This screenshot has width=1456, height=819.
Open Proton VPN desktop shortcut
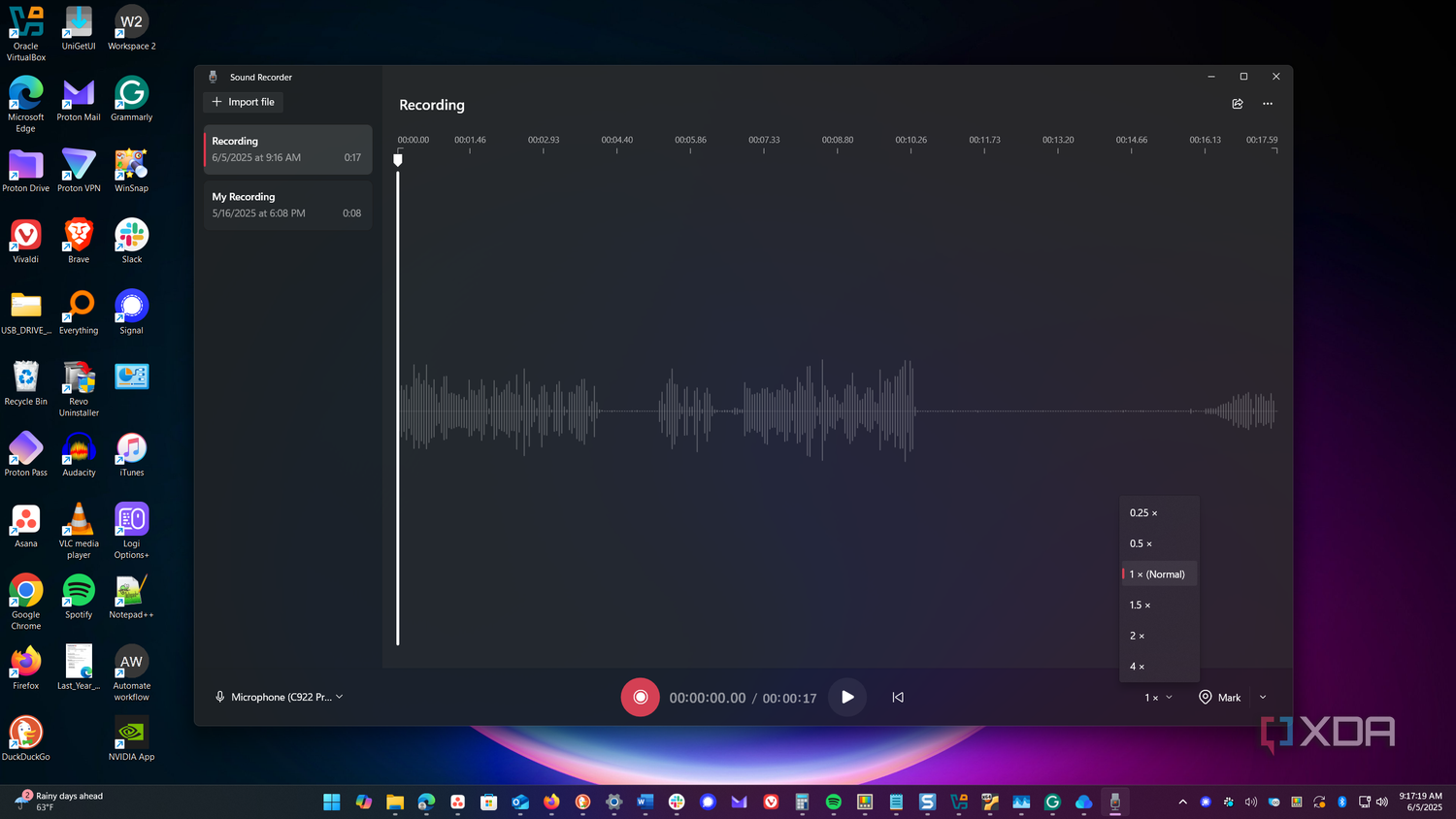(79, 171)
